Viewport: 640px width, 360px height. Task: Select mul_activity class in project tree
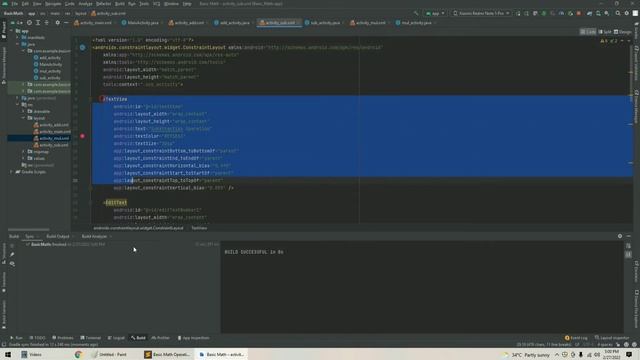click(47, 71)
